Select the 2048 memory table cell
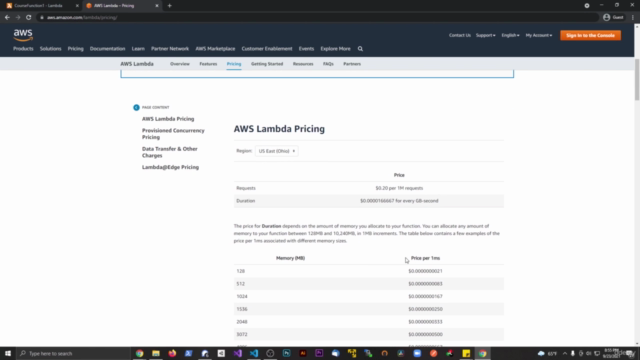 242,322
